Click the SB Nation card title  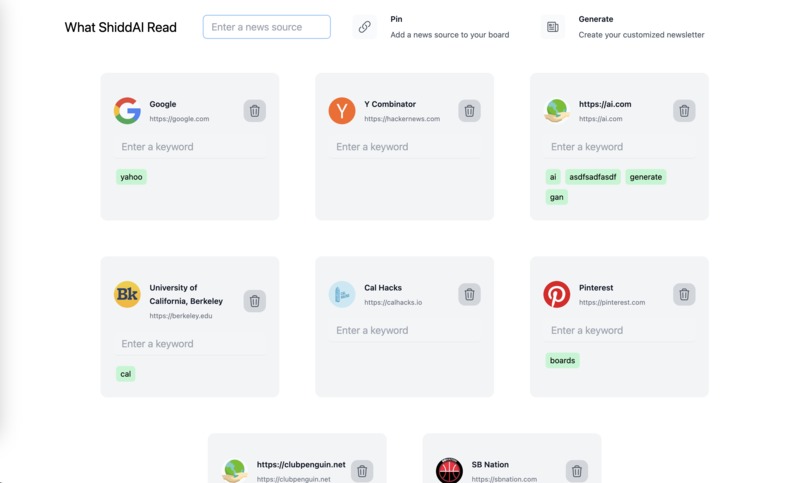(x=490, y=465)
